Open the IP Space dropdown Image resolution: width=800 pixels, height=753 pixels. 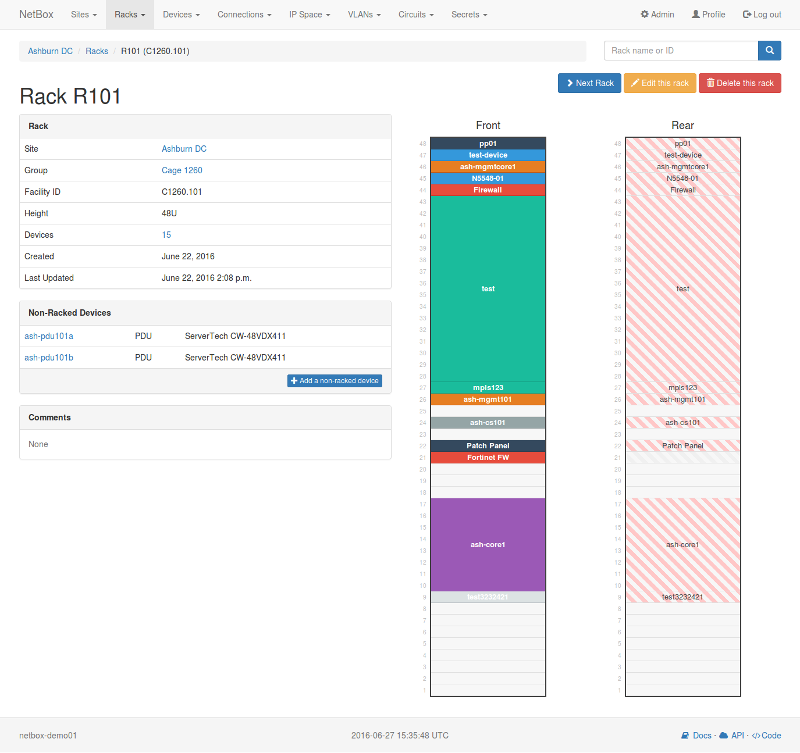[310, 14]
